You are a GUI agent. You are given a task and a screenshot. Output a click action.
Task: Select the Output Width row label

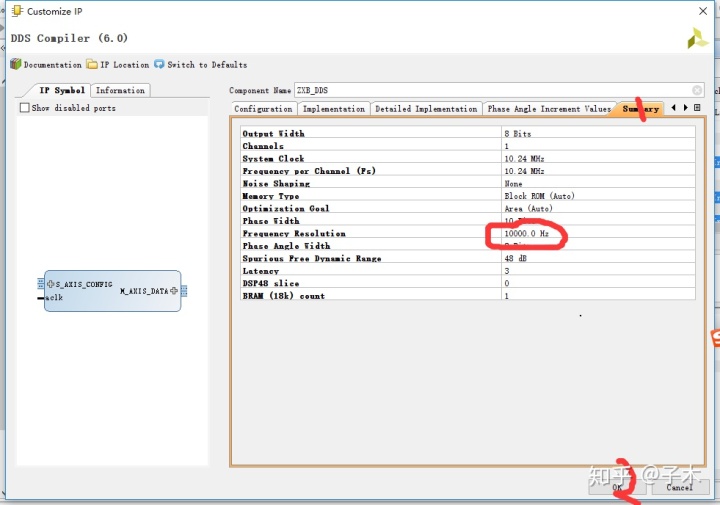coord(273,134)
